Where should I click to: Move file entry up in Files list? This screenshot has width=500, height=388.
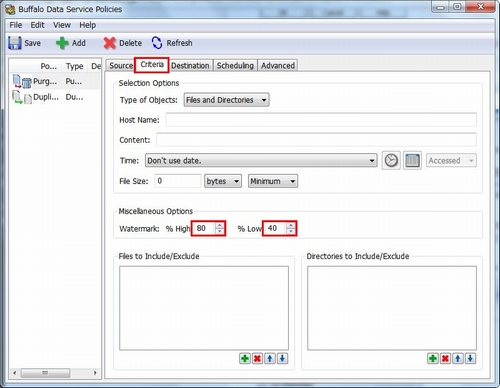(270, 359)
